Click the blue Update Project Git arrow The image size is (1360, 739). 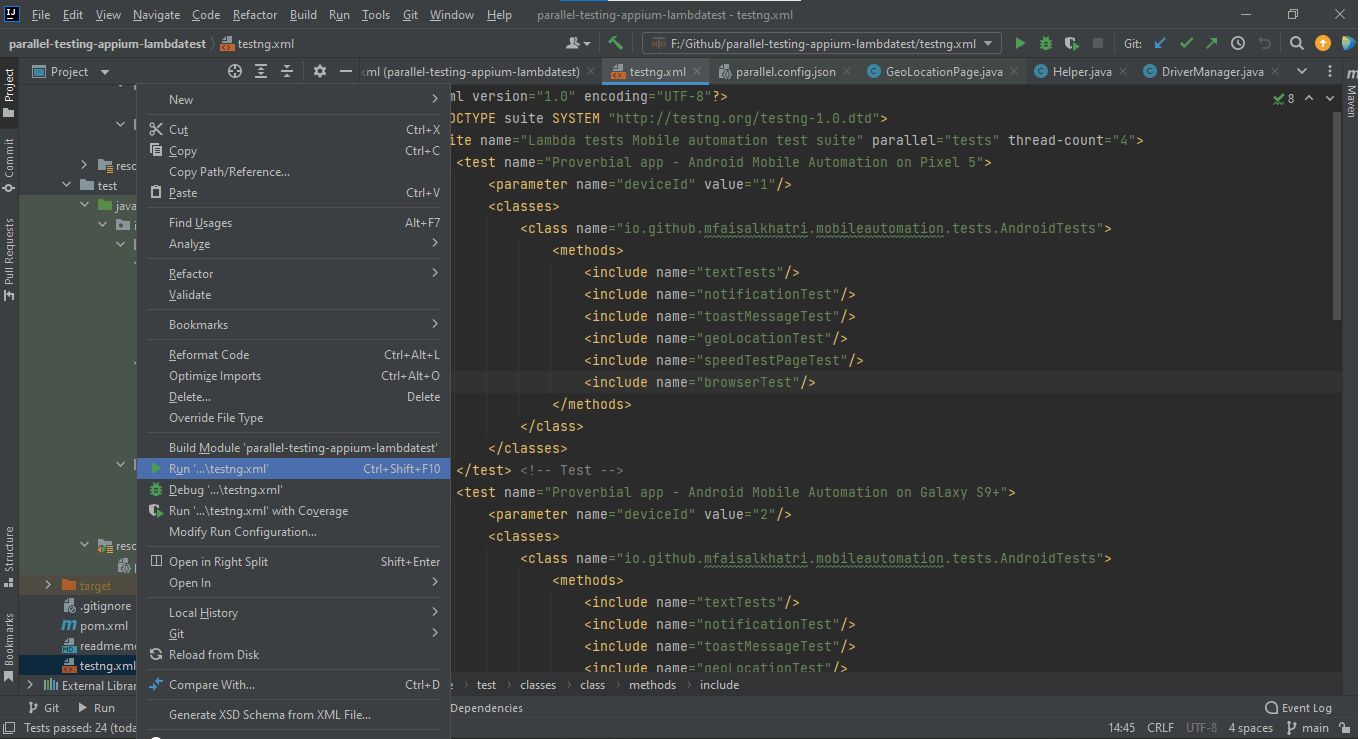(1159, 43)
